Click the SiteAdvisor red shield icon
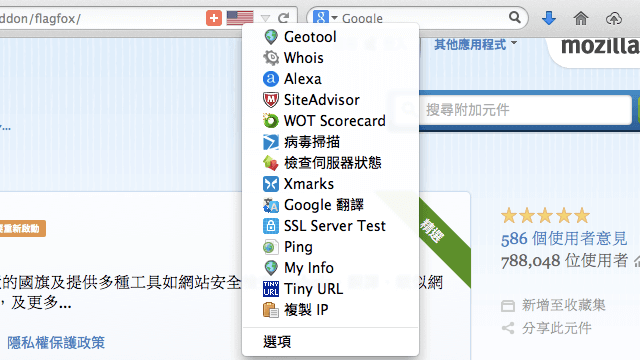Viewport: 640px width, 360px height. click(271, 100)
